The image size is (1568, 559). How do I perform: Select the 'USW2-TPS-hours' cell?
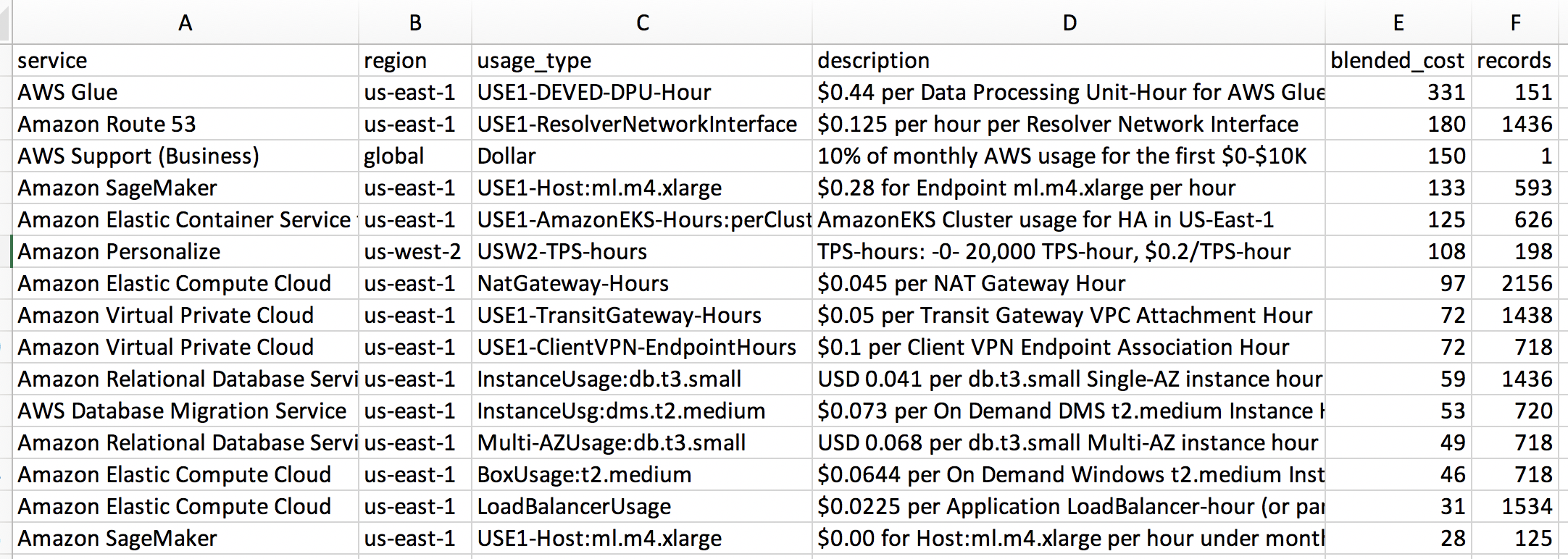[642, 252]
